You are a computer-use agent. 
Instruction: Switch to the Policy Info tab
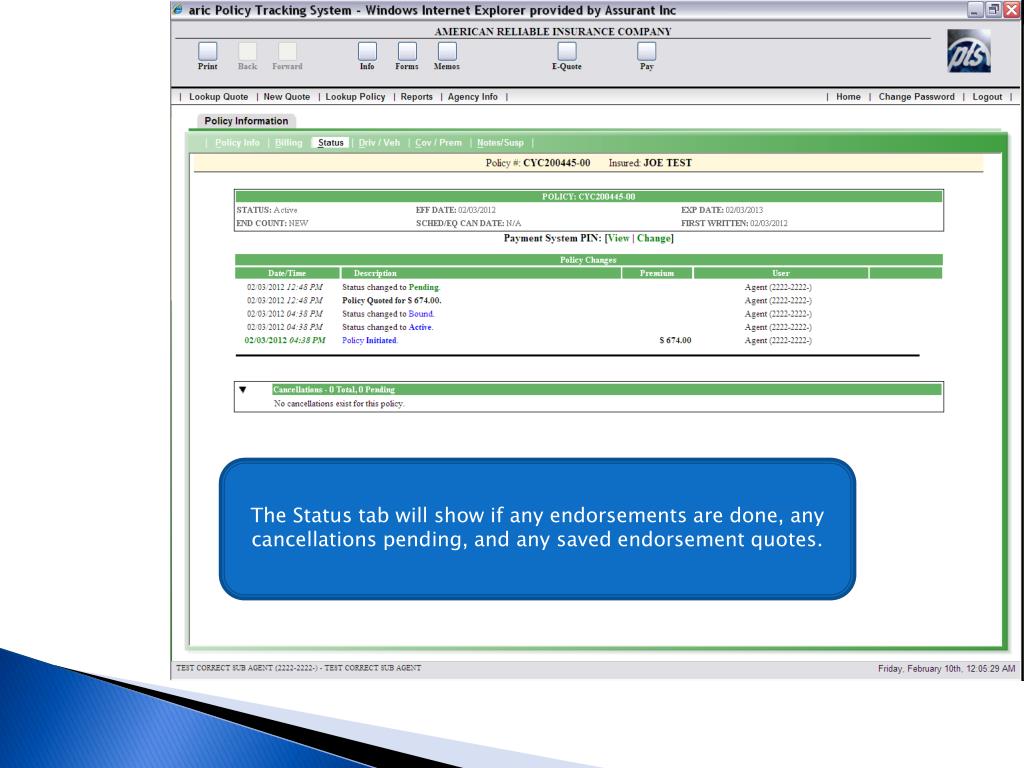click(237, 142)
